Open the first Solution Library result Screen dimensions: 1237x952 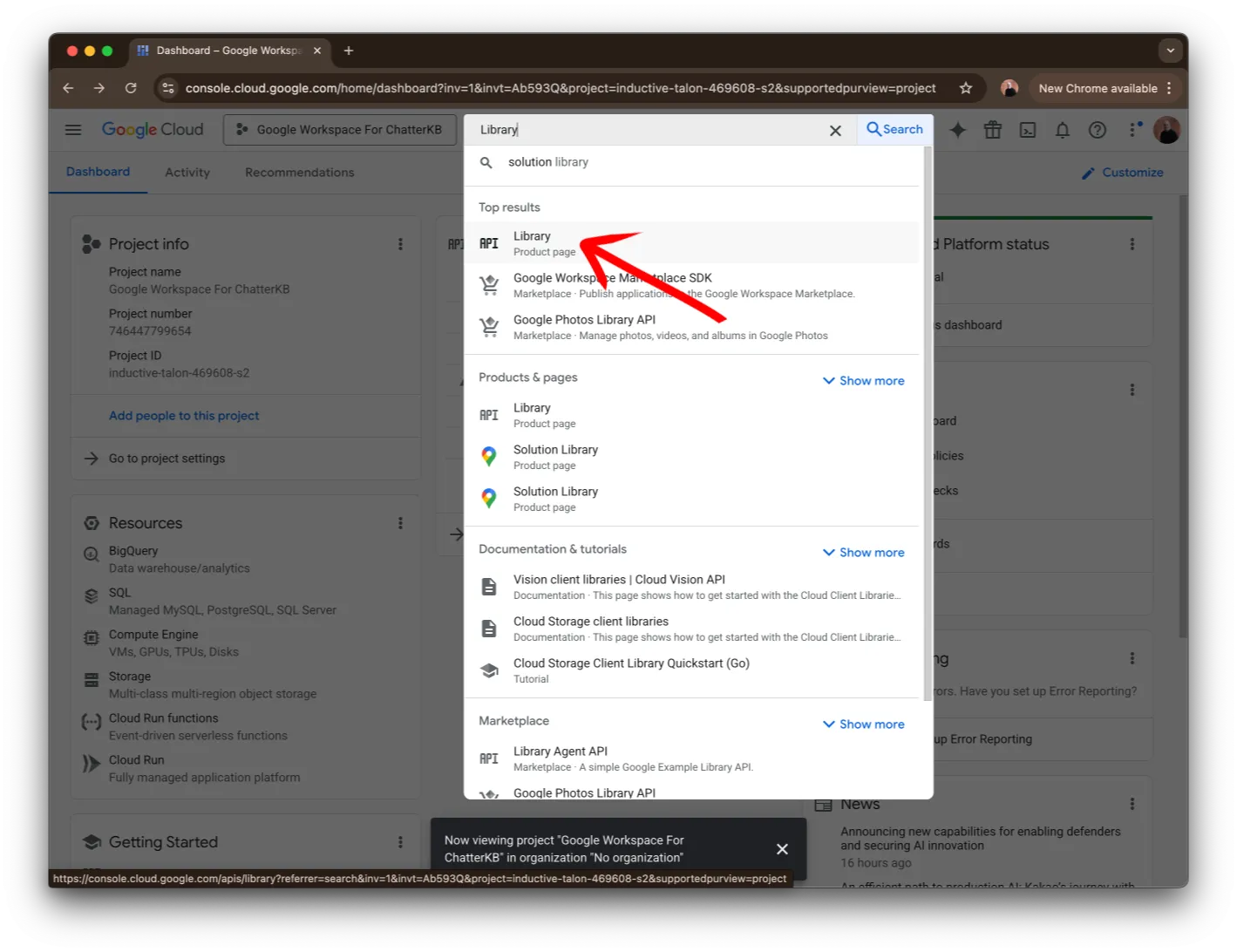click(x=692, y=457)
